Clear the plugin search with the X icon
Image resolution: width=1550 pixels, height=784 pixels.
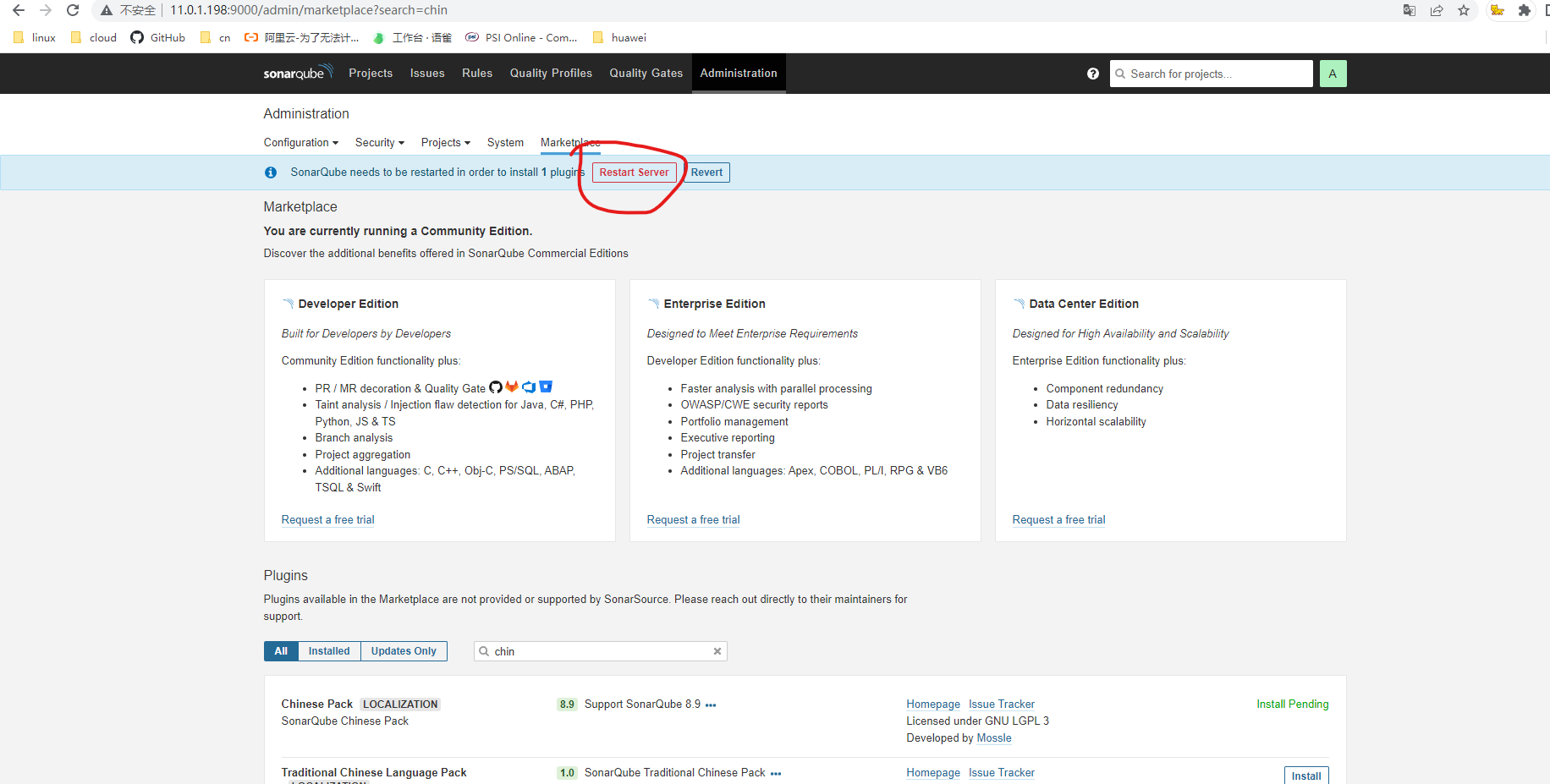coord(717,651)
